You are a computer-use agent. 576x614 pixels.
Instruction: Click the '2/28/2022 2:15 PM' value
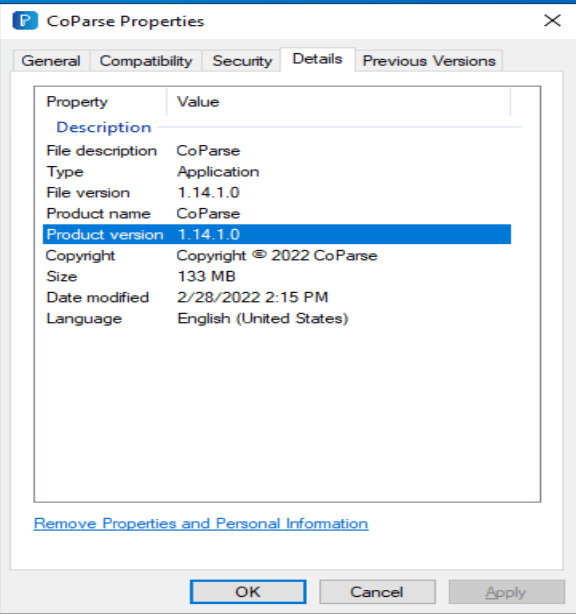(x=252, y=297)
